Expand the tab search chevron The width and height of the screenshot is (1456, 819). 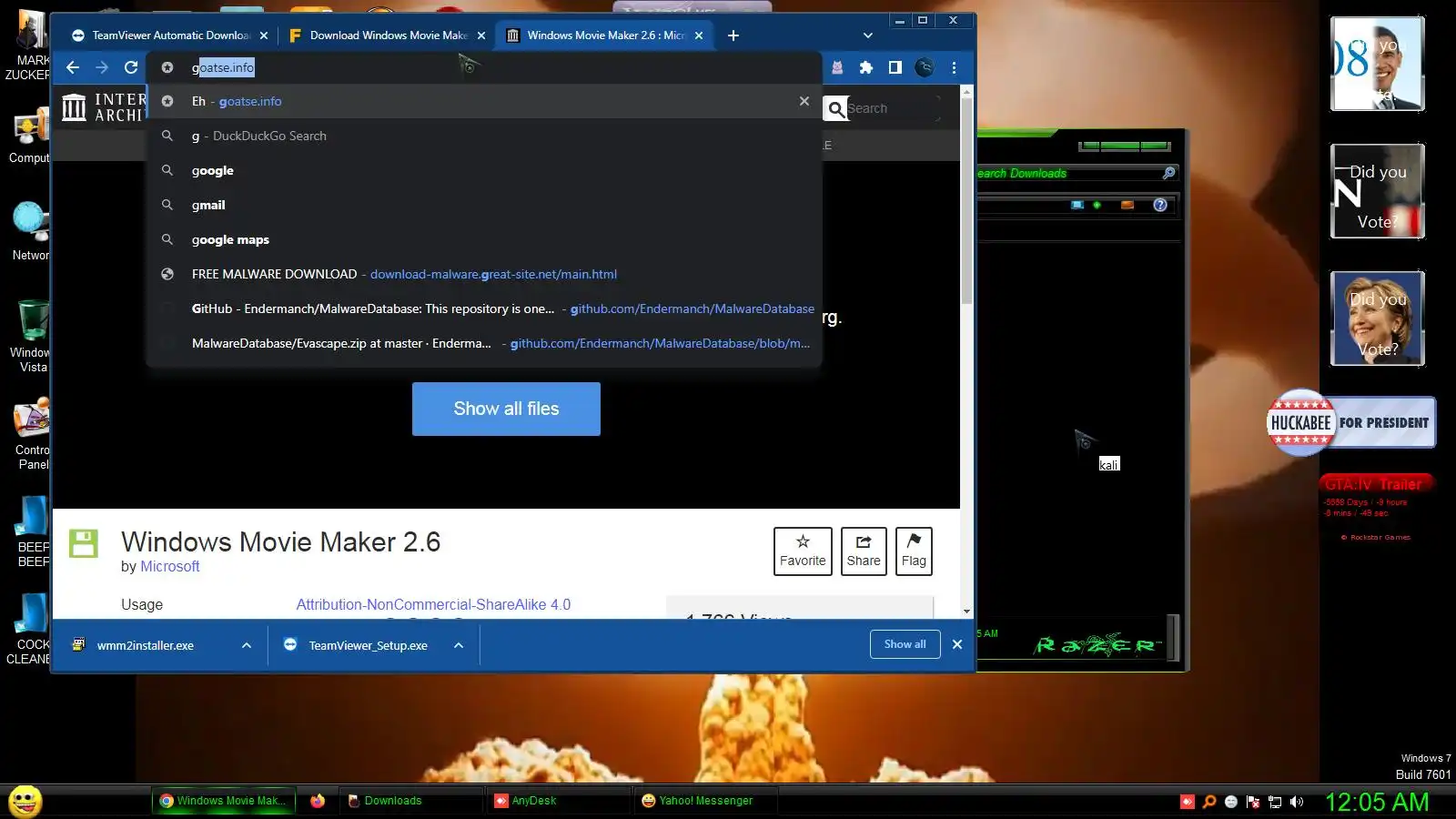(868, 35)
